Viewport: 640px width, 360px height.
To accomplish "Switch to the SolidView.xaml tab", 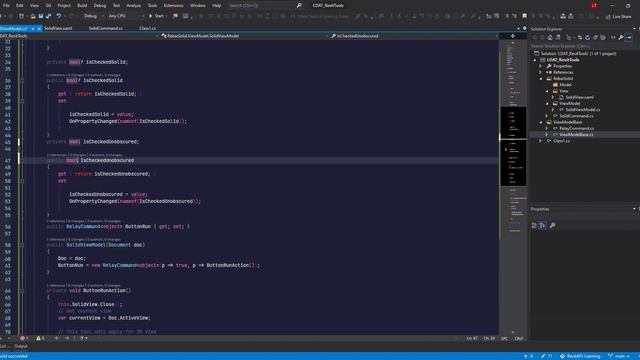I will point(58,29).
